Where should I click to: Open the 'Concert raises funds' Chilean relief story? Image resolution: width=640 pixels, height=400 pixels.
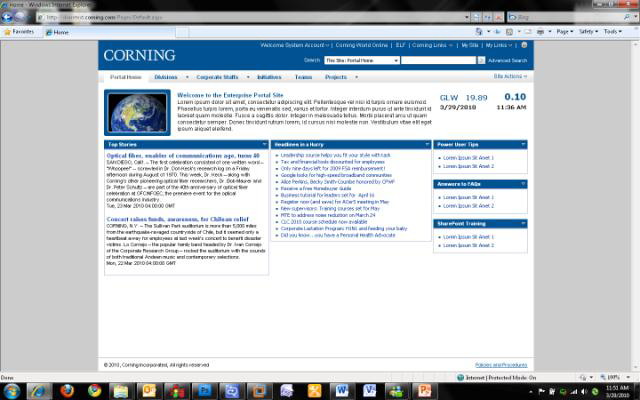tap(178, 219)
